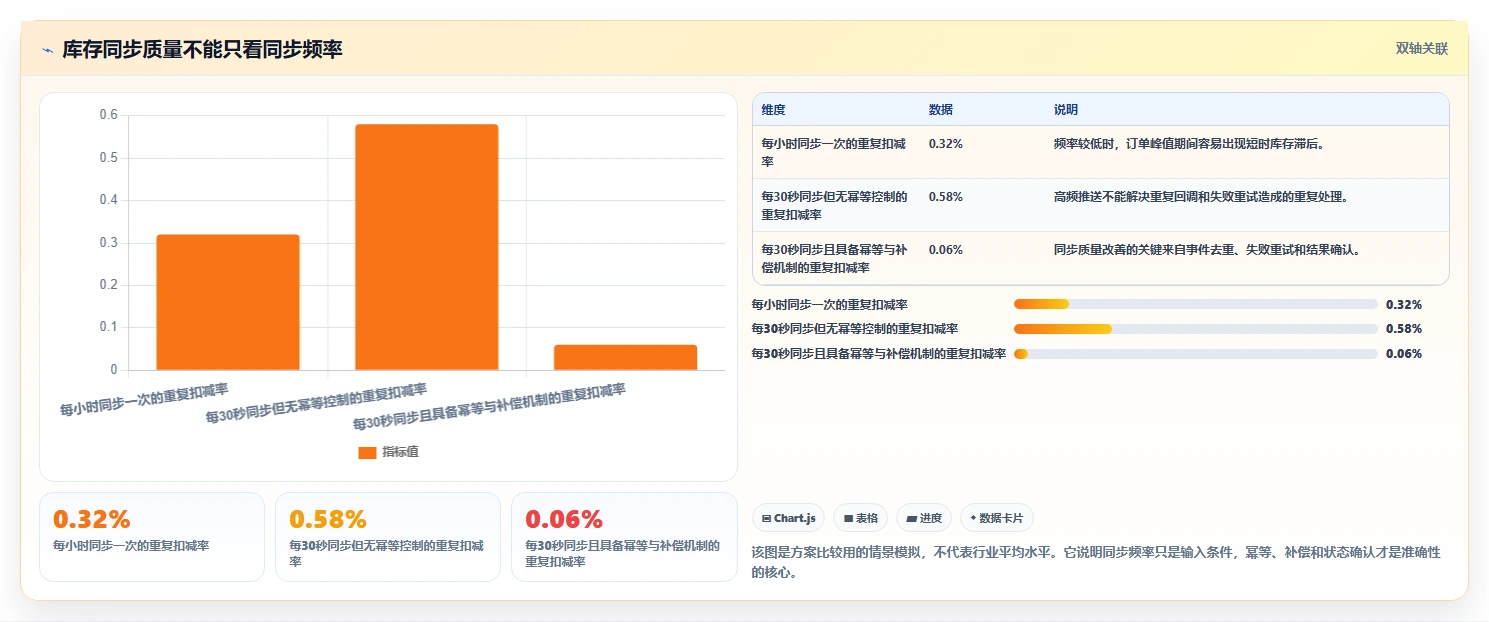This screenshot has width=1489, height=622.
Task: Click progress label 每30秒同步但无幂等控制的重复扣减率
Action: [x=855, y=329]
